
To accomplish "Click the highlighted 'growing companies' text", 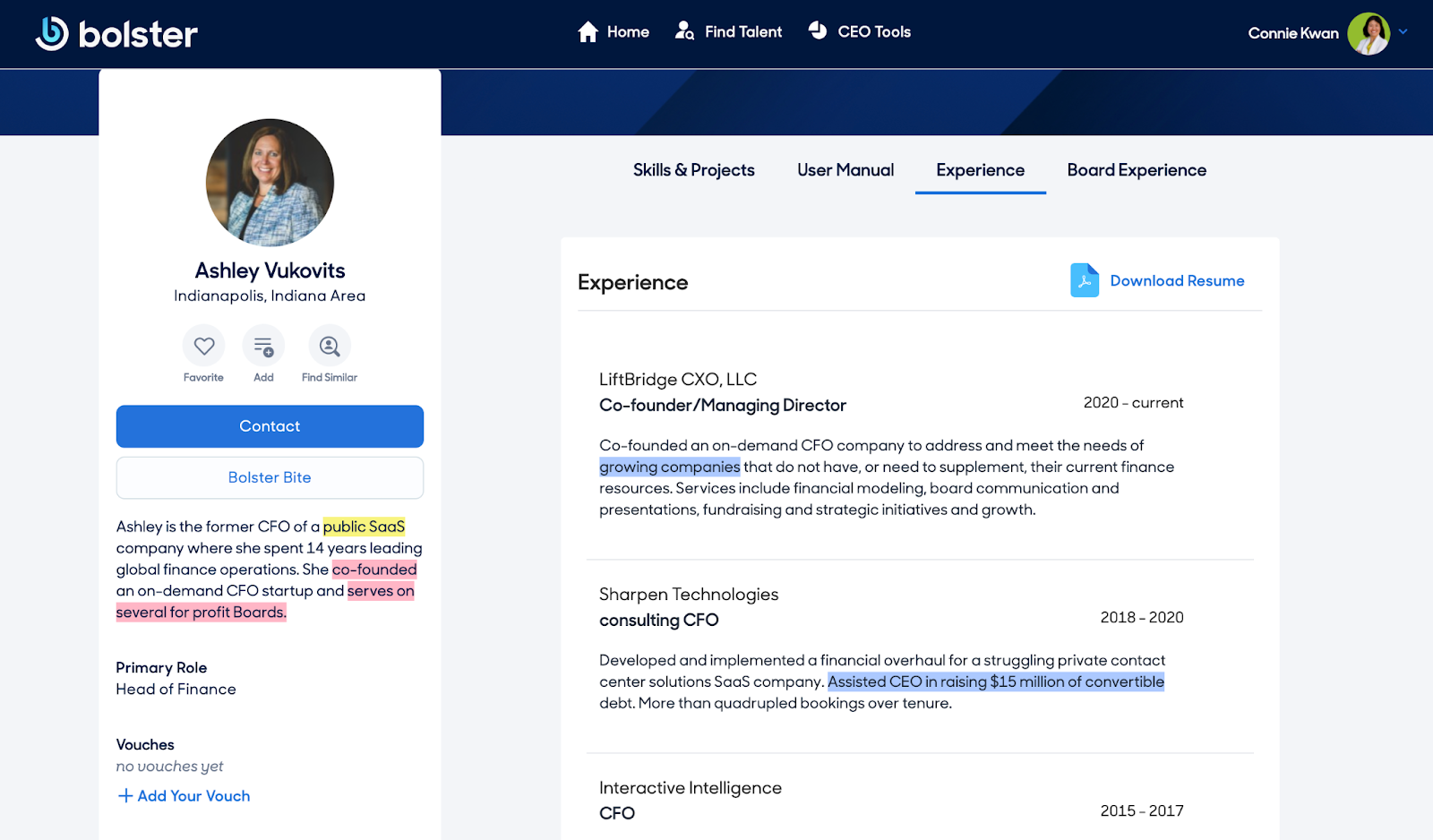I will 670,467.
